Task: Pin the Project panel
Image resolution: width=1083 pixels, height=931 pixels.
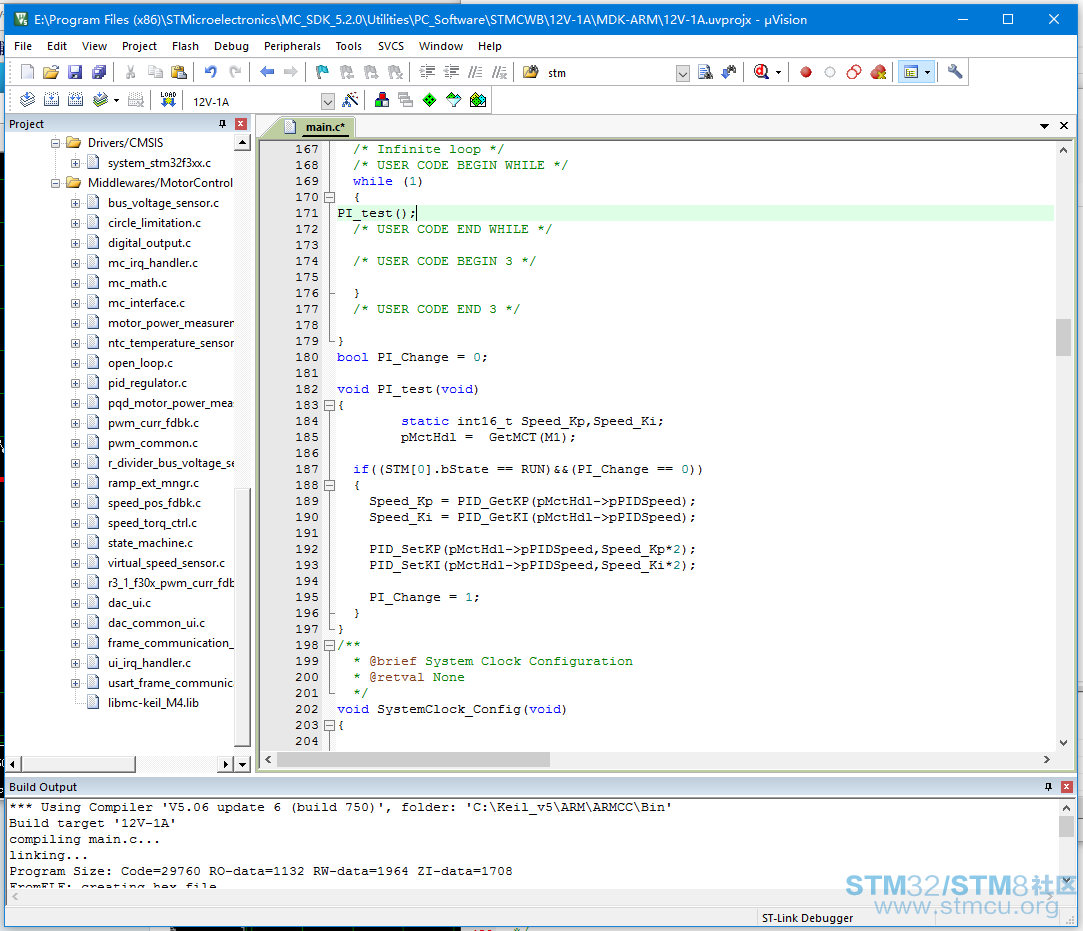Action: point(222,124)
